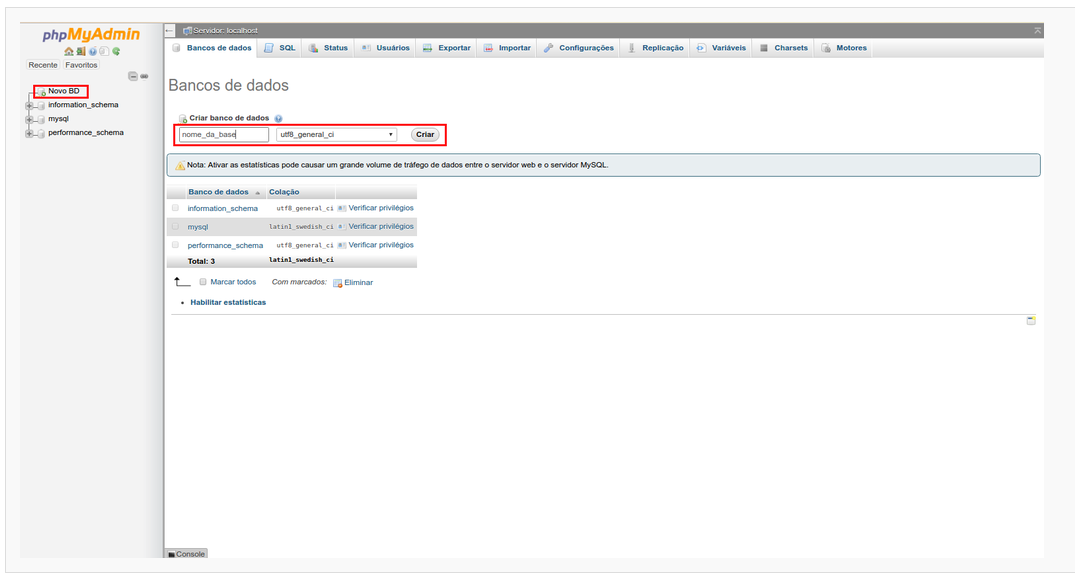1075x578 pixels.
Task: Click the logout door icon in sidebar
Action: click(x=80, y=51)
